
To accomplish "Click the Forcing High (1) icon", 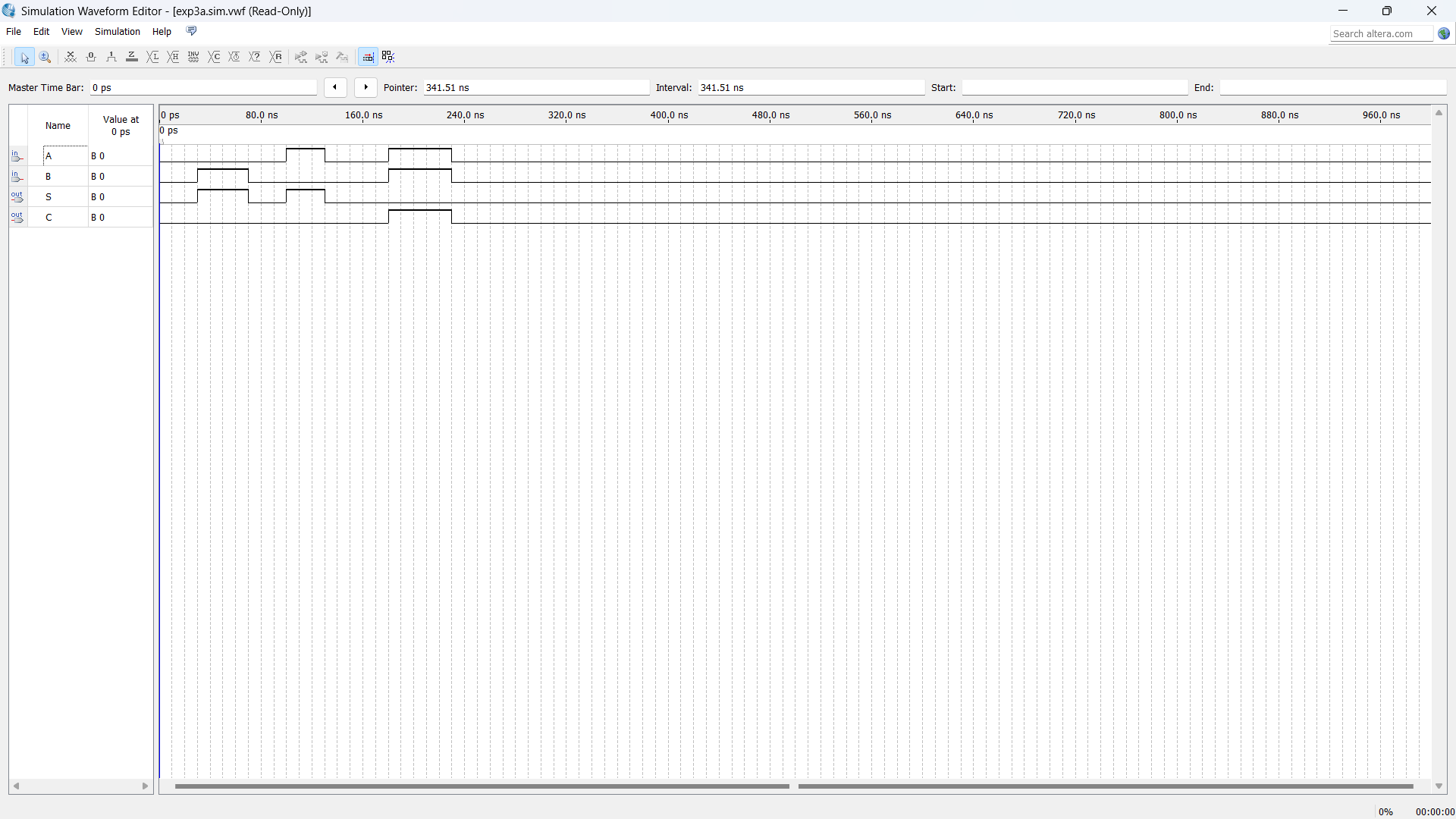I will [111, 57].
